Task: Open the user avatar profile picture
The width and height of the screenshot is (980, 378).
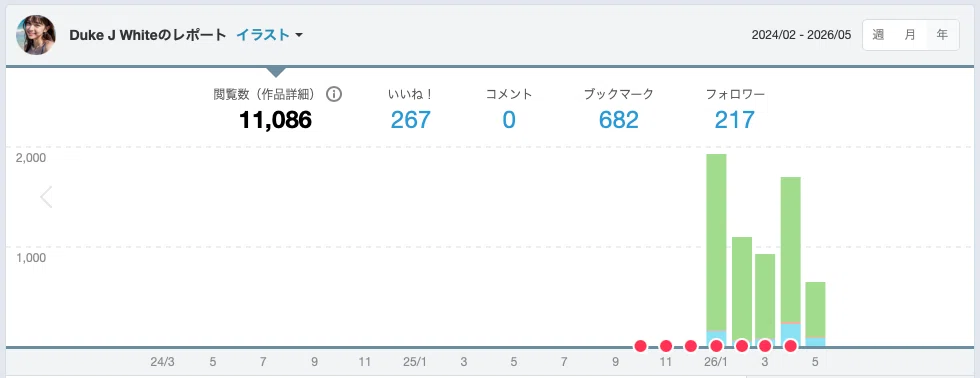Action: (36, 35)
